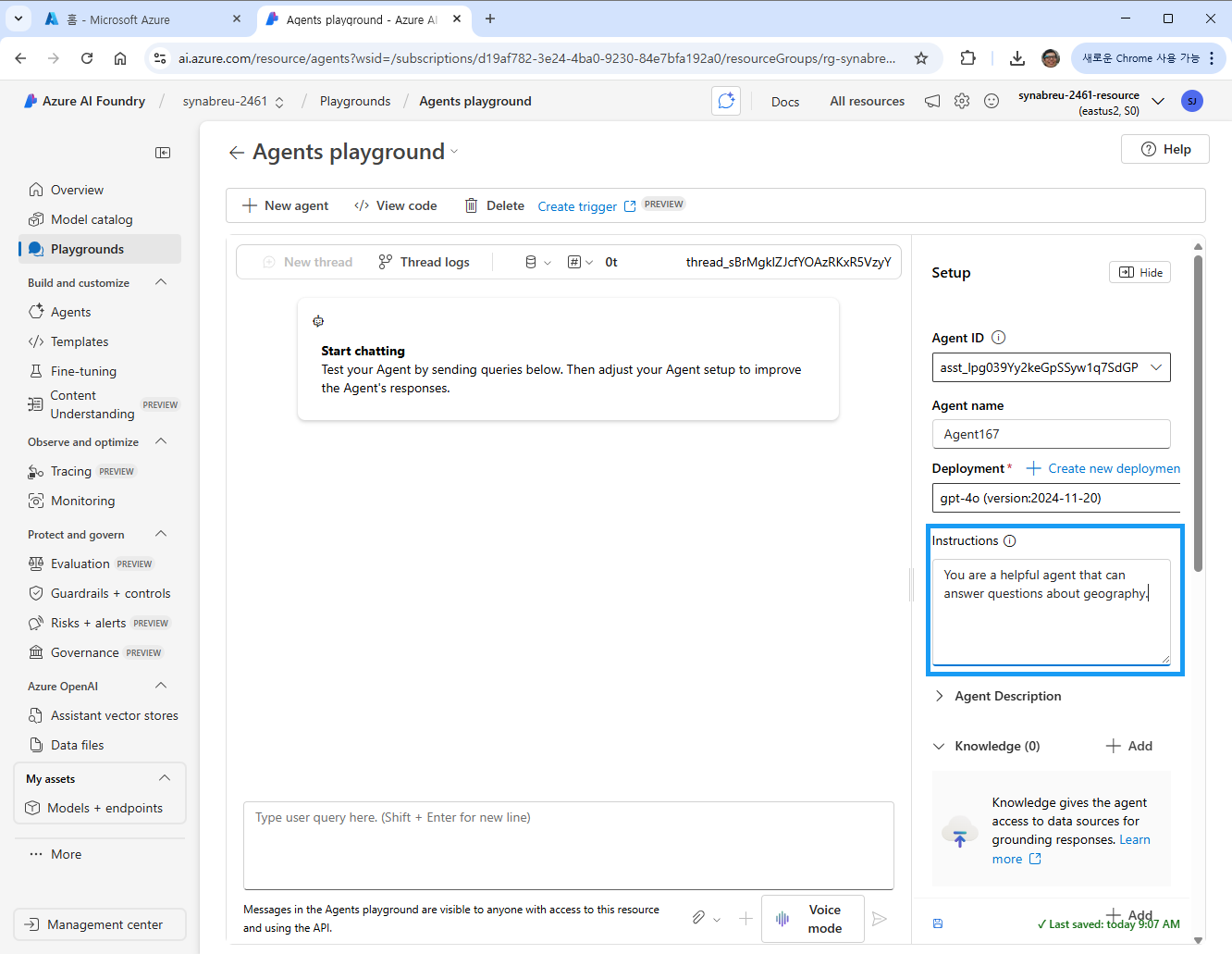
Task: Follow the Create trigger link
Action: pyautogui.click(x=586, y=206)
